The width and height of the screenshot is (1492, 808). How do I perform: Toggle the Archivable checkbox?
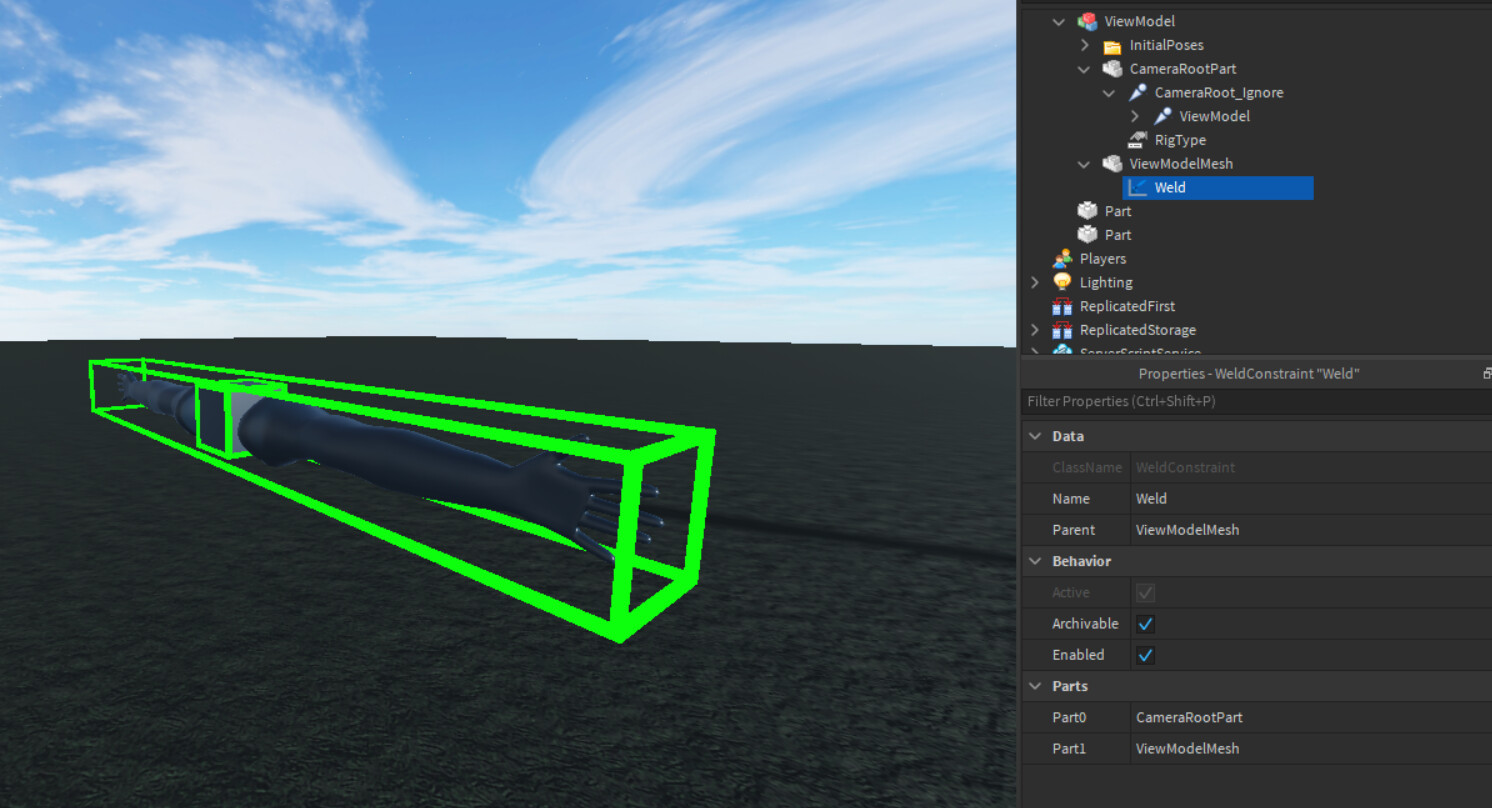(1144, 623)
